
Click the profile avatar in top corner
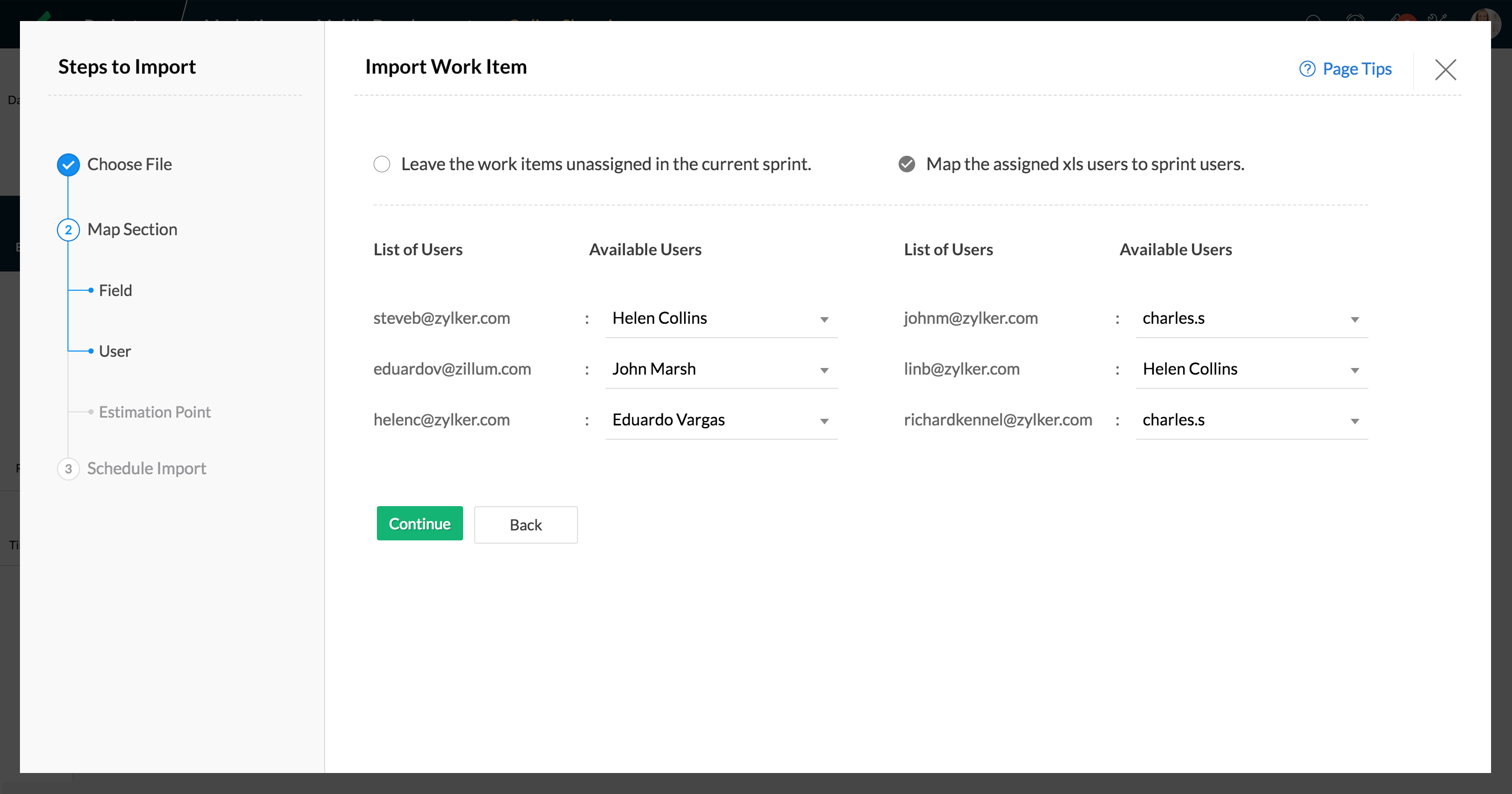[x=1485, y=22]
